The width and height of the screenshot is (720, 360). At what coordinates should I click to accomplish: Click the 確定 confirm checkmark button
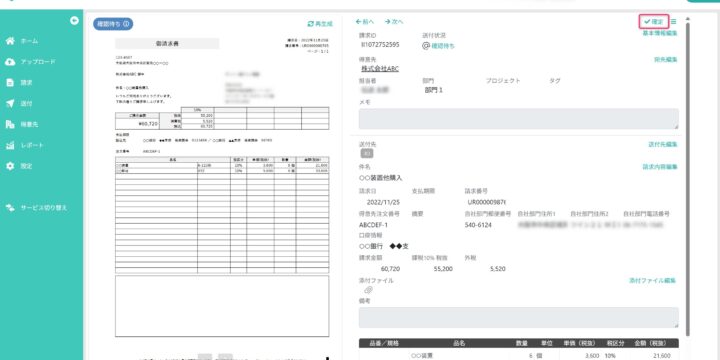[653, 22]
